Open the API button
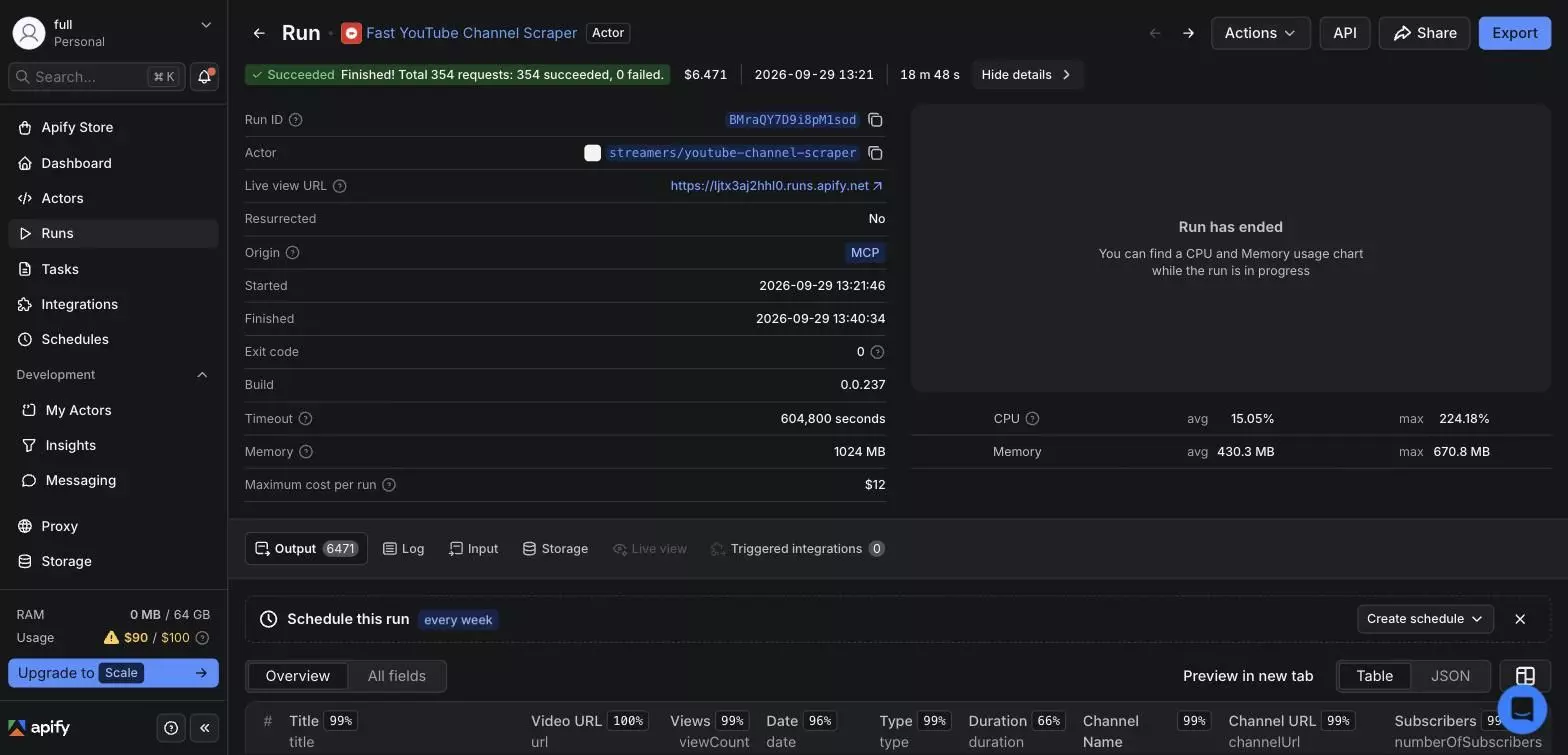Screen dimensions: 1568x755 point(1345,33)
